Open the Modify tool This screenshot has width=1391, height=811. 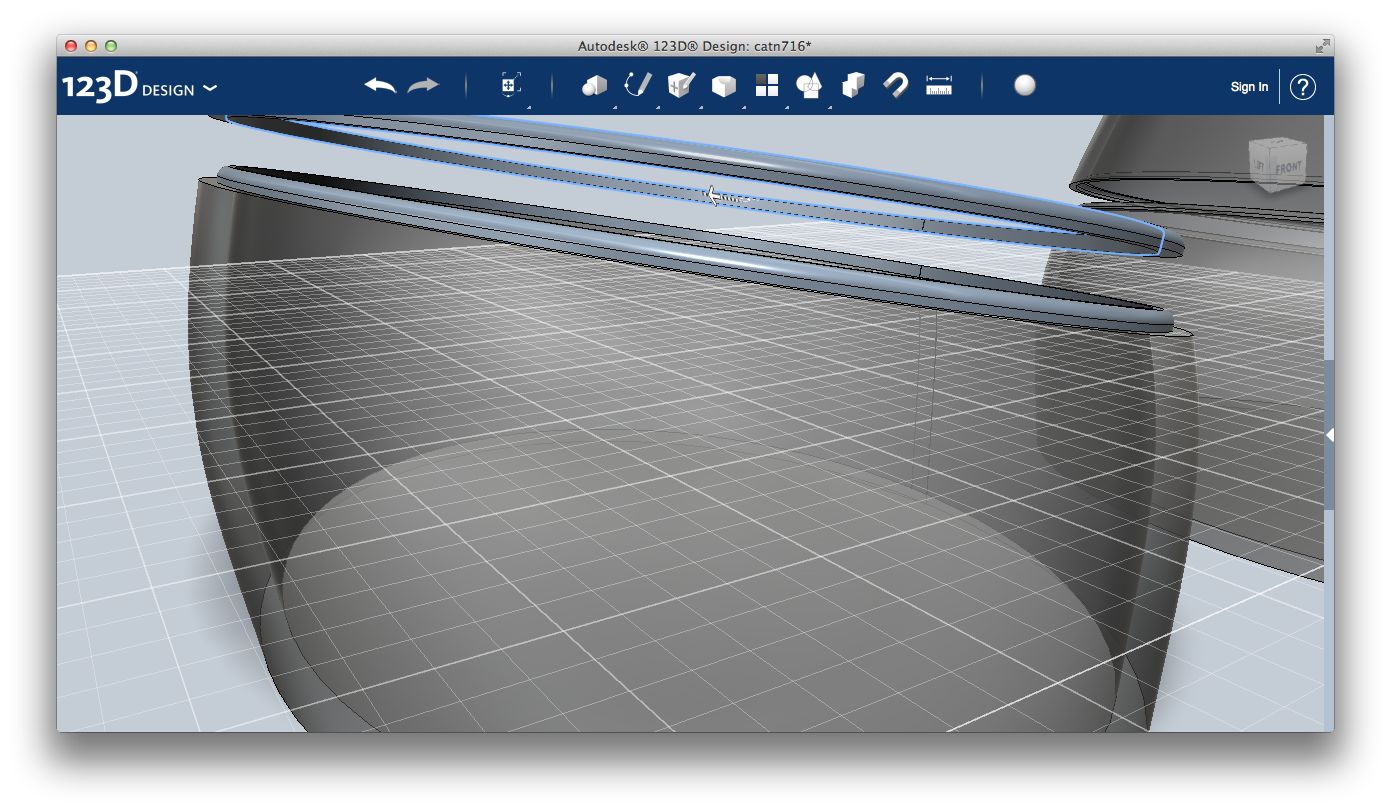coord(724,86)
